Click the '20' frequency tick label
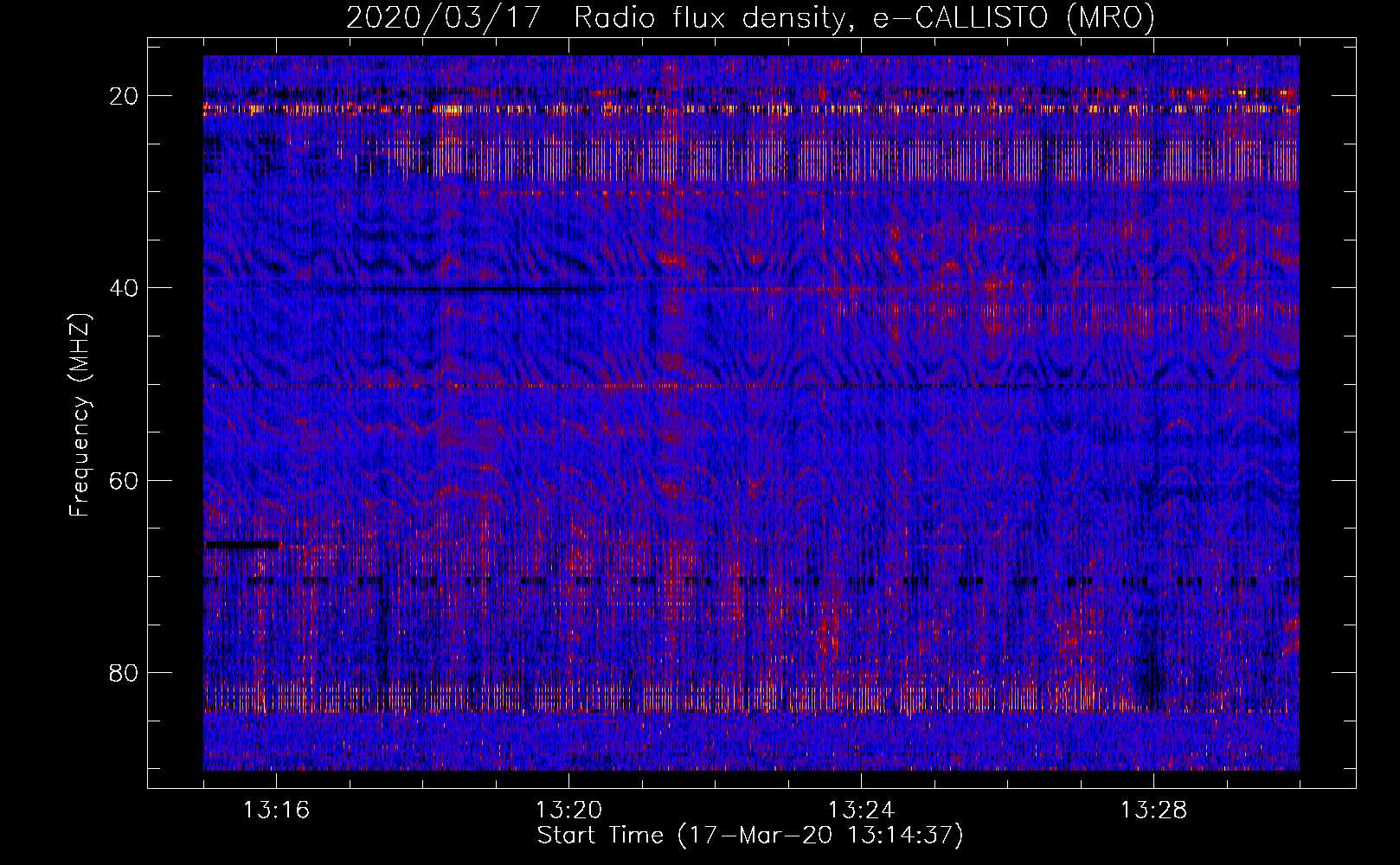Screen dimensions: 1400x865 [x=125, y=96]
